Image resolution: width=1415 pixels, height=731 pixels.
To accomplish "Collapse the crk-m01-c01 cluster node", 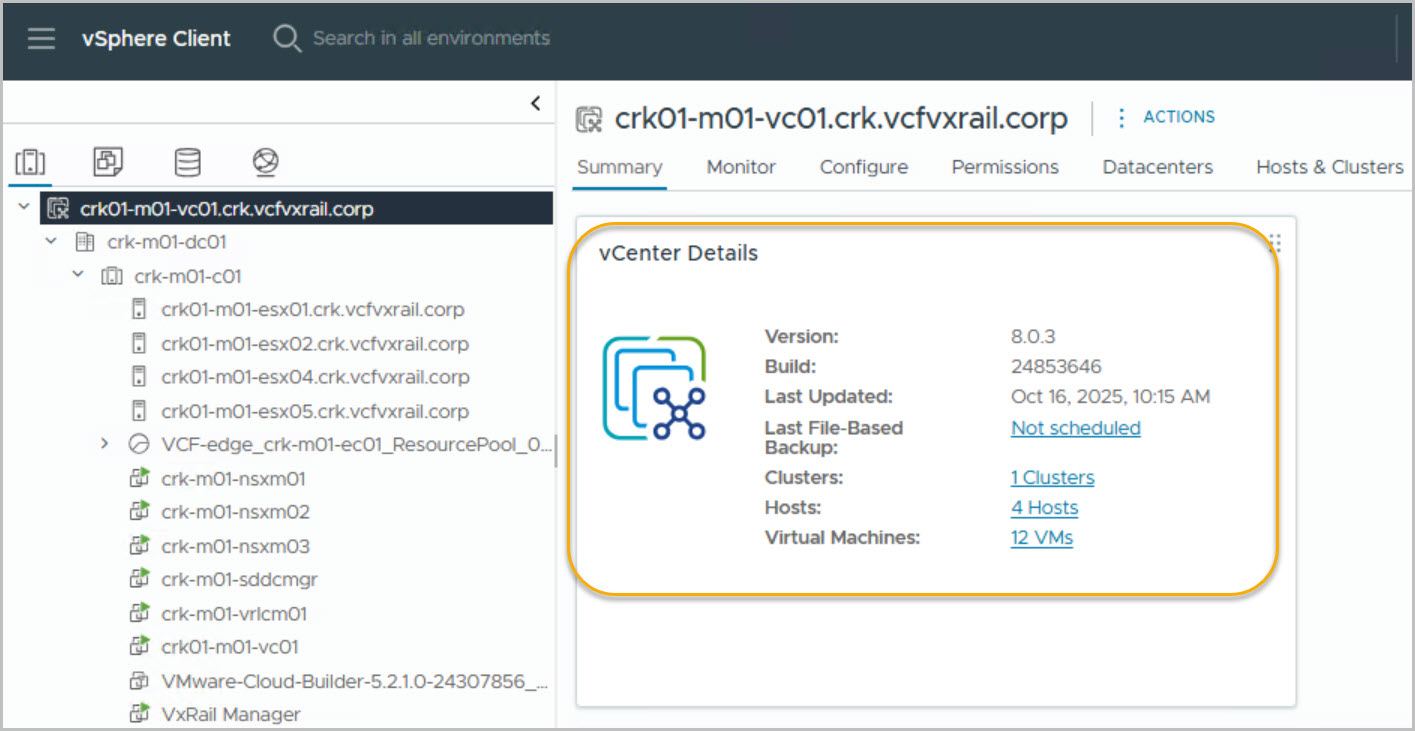I will (78, 276).
